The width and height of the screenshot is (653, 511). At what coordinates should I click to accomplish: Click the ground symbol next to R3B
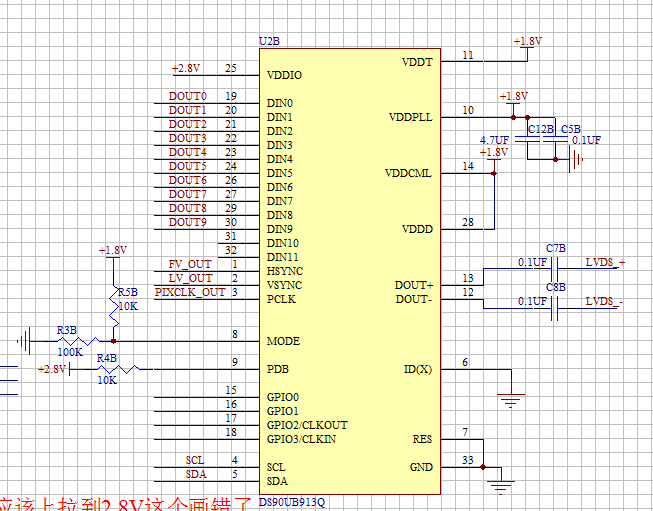(x=25, y=341)
